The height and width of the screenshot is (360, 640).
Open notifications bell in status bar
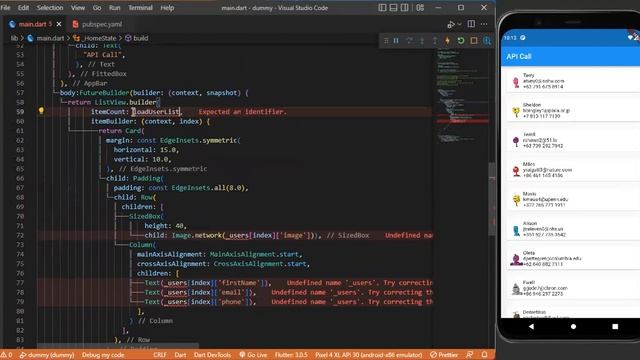[484, 355]
